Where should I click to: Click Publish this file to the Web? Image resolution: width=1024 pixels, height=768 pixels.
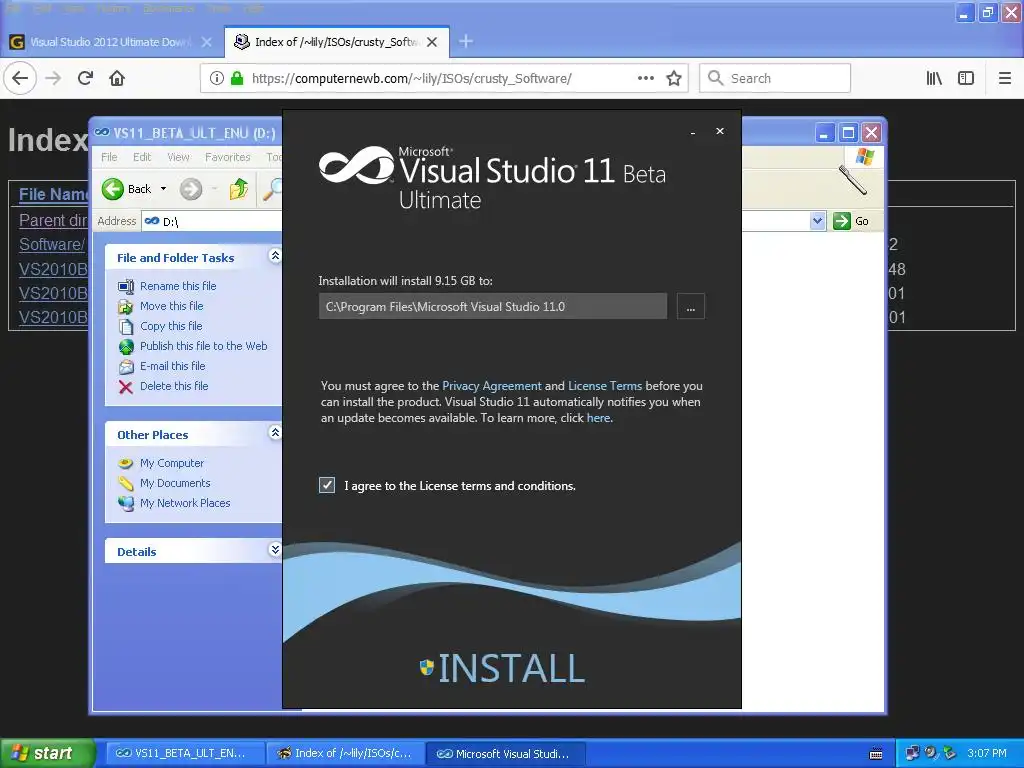click(204, 346)
